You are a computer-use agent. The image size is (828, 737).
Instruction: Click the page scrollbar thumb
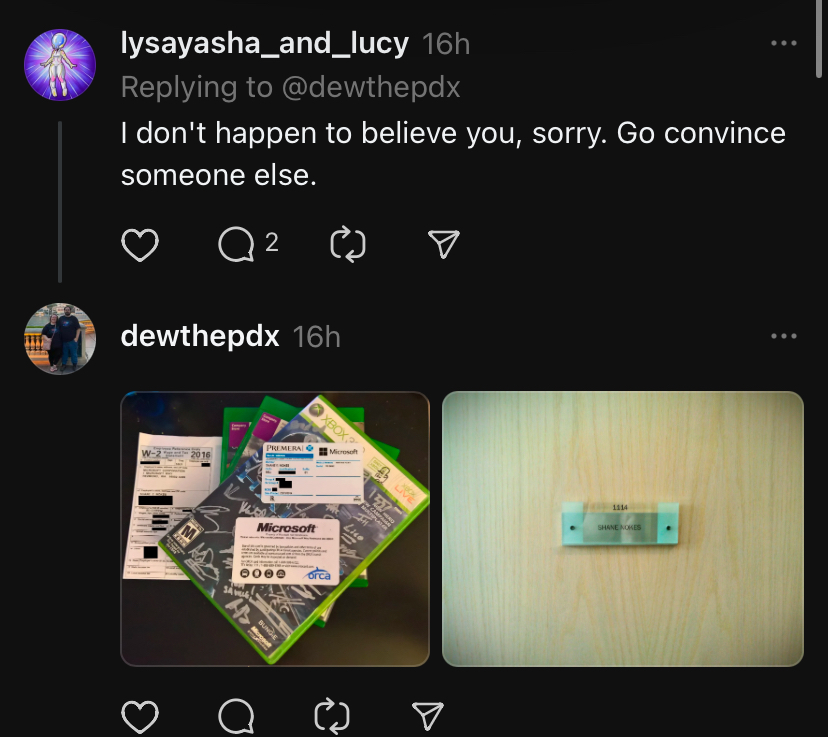point(818,40)
